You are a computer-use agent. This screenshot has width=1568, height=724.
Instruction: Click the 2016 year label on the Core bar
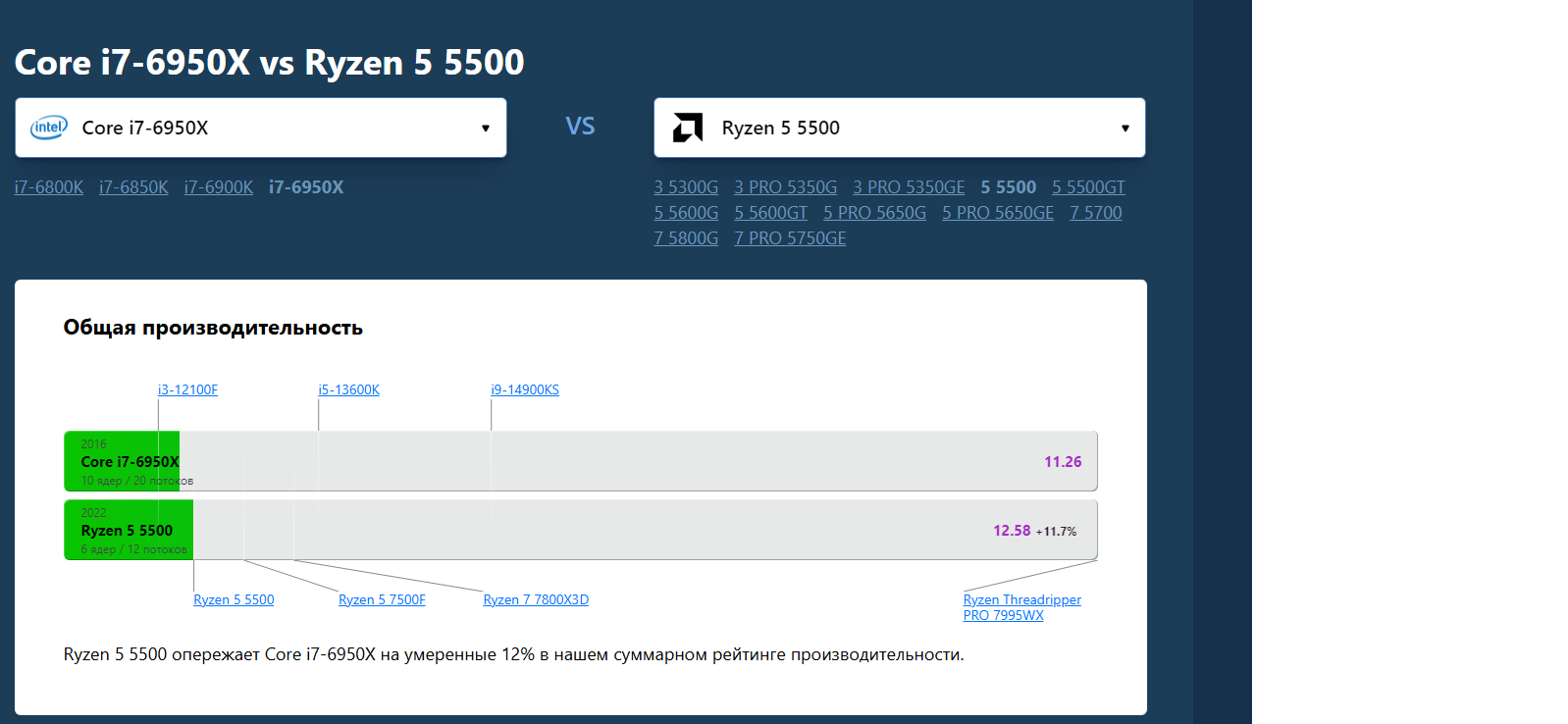pyautogui.click(x=93, y=444)
